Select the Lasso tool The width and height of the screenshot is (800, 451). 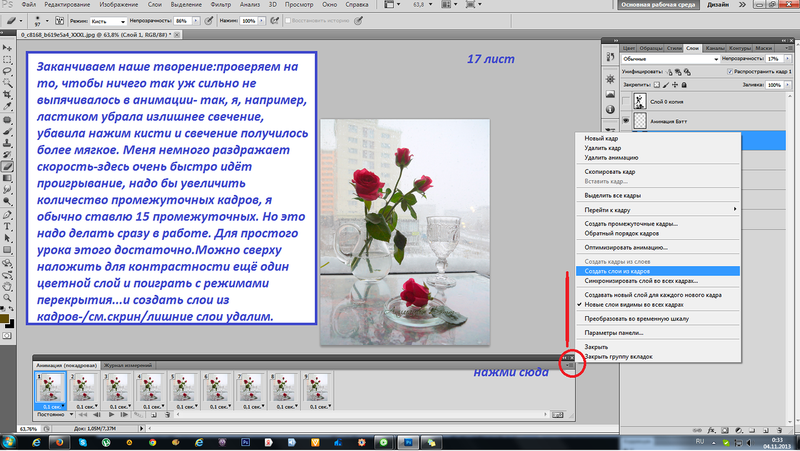pyautogui.click(x=7, y=71)
